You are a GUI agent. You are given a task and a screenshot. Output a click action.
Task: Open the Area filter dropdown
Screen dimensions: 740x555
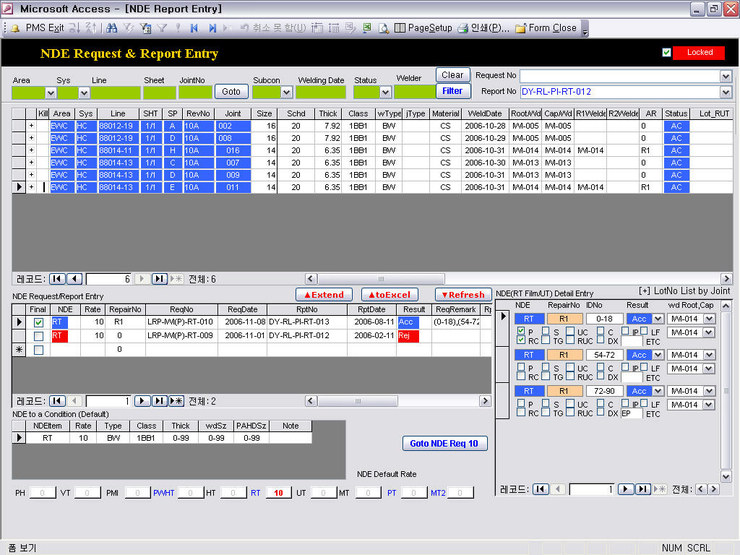[50, 93]
